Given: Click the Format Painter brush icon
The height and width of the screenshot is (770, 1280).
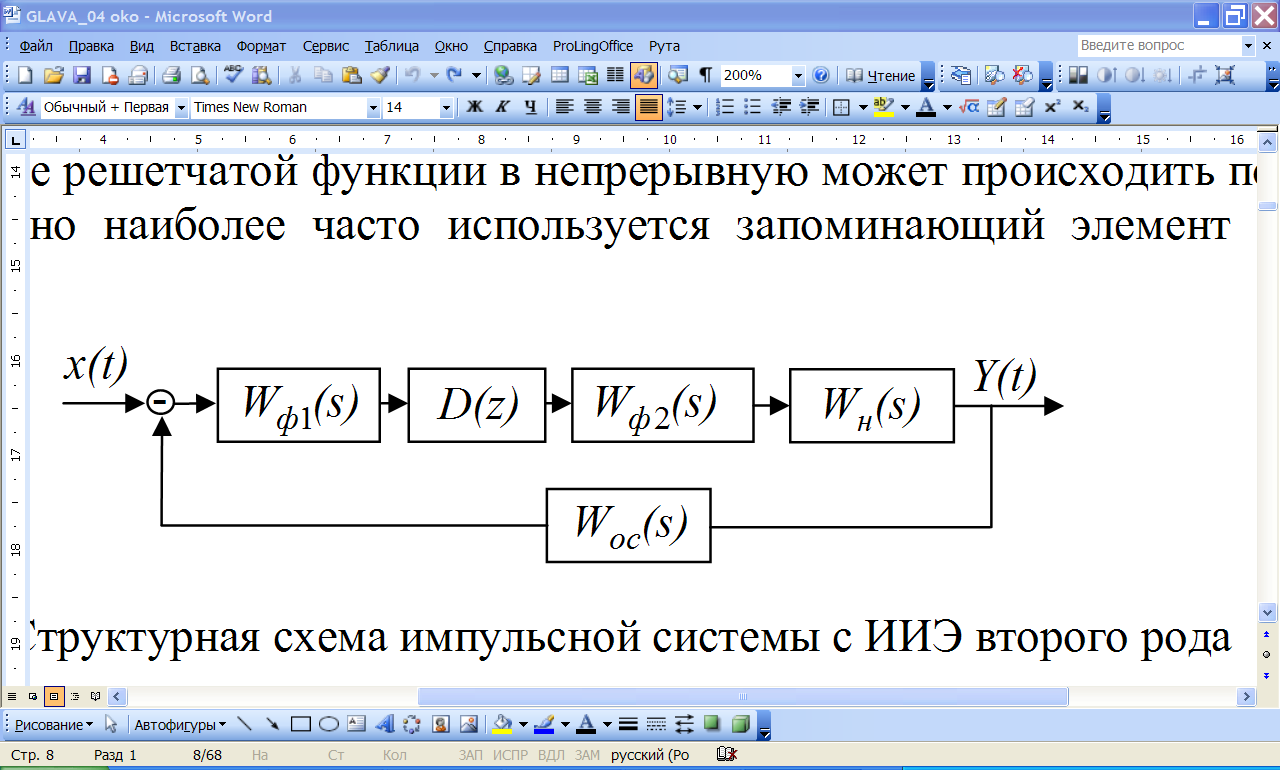Looking at the screenshot, I should tap(379, 75).
